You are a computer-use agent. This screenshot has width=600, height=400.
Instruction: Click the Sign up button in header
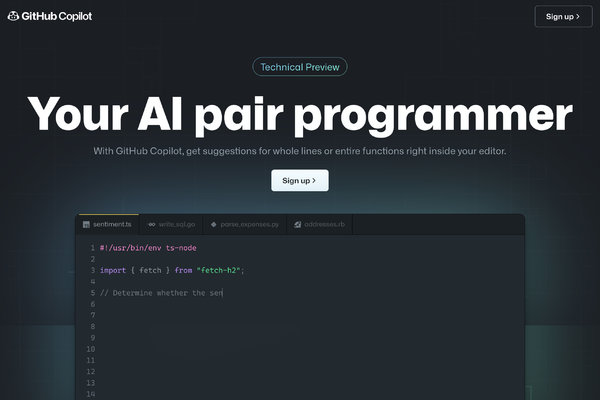point(563,16)
